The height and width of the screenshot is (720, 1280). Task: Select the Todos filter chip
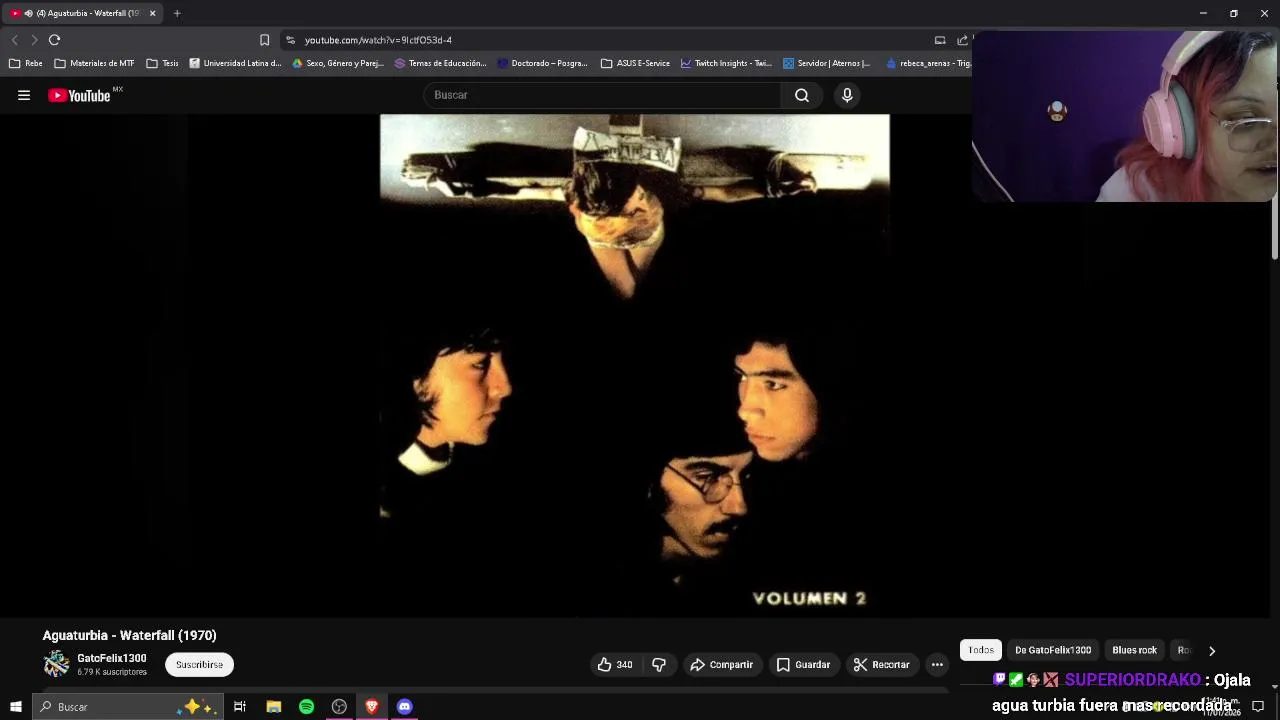click(x=981, y=650)
